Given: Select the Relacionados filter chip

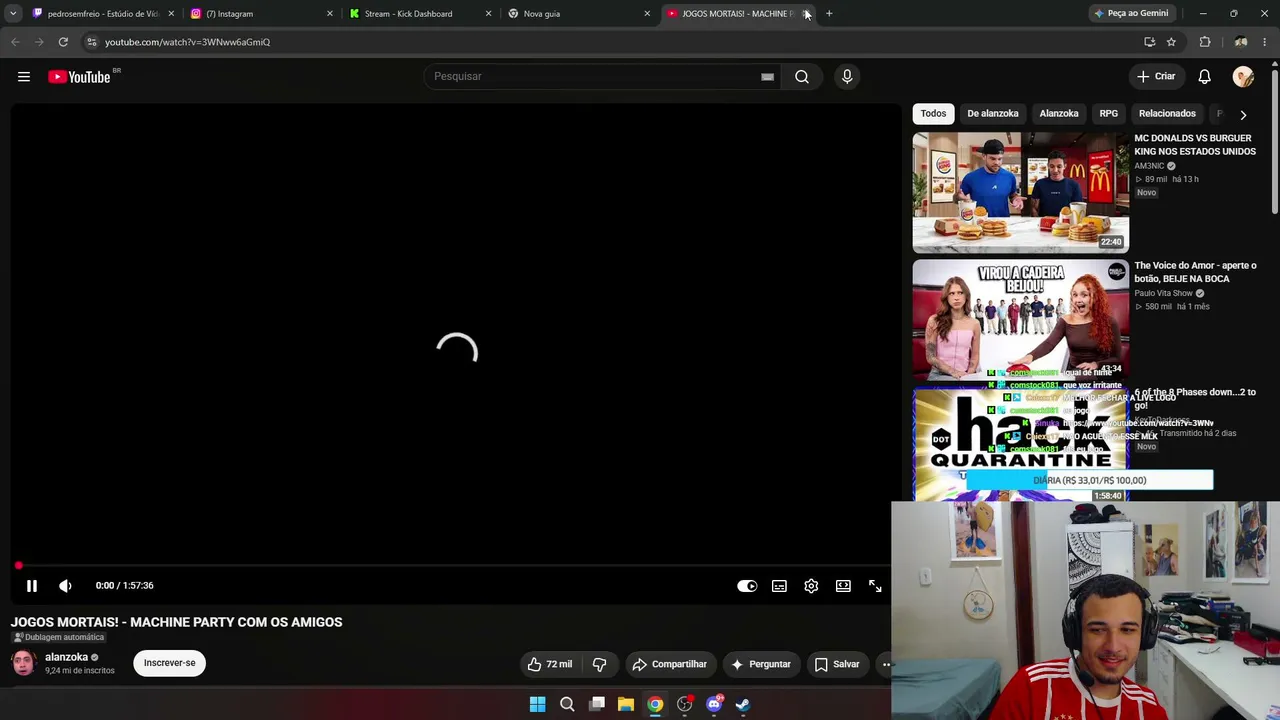Looking at the screenshot, I should tap(1167, 114).
